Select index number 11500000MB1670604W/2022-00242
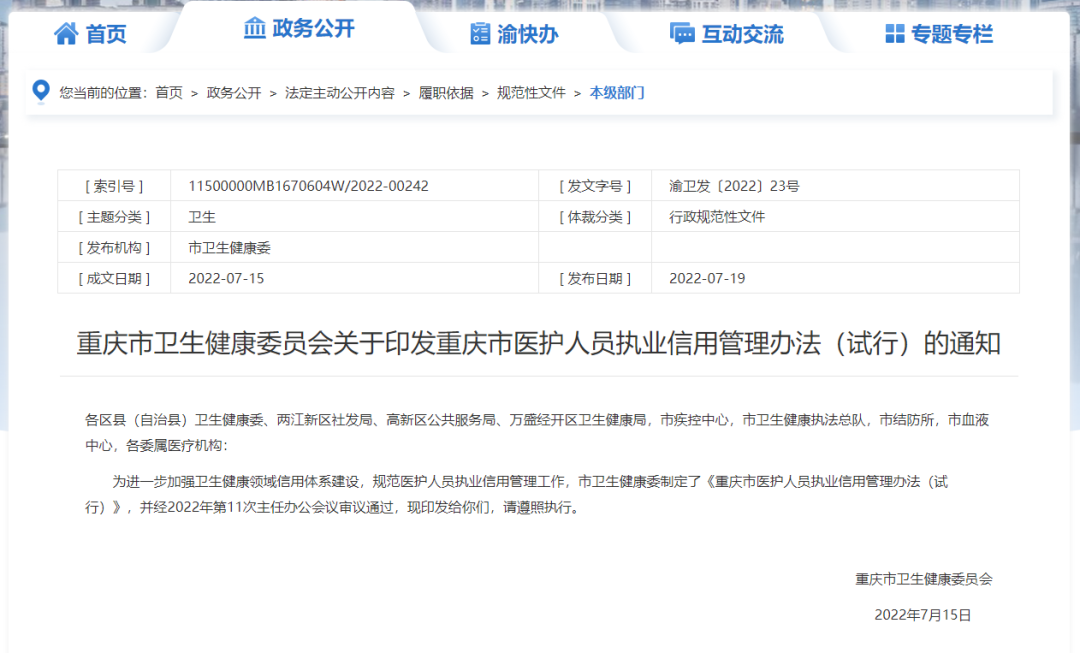1080x653 pixels. click(308, 186)
